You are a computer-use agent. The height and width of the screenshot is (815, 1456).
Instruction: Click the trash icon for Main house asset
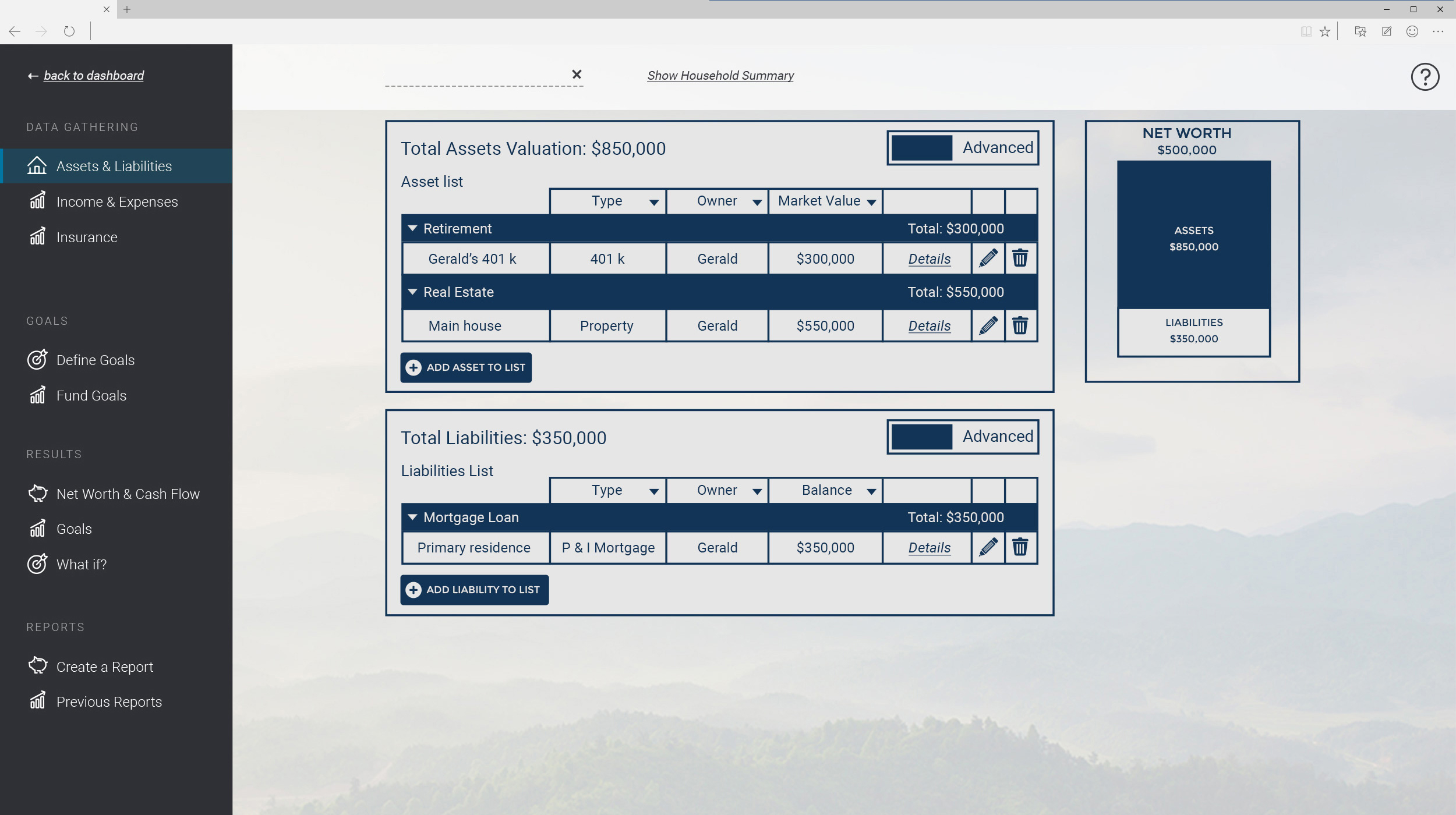1020,325
